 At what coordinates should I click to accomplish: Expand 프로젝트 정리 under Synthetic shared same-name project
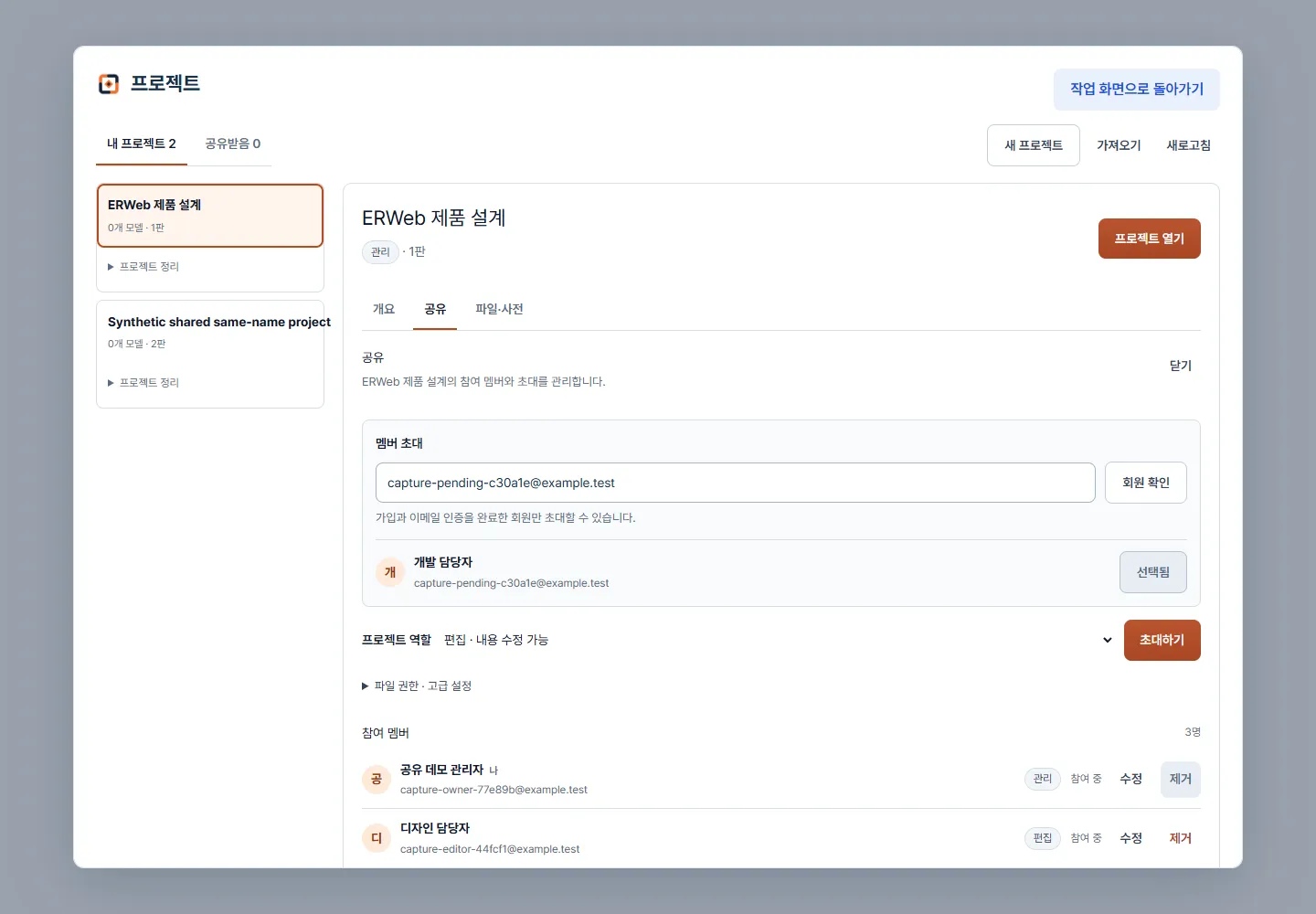pyautogui.click(x=143, y=383)
